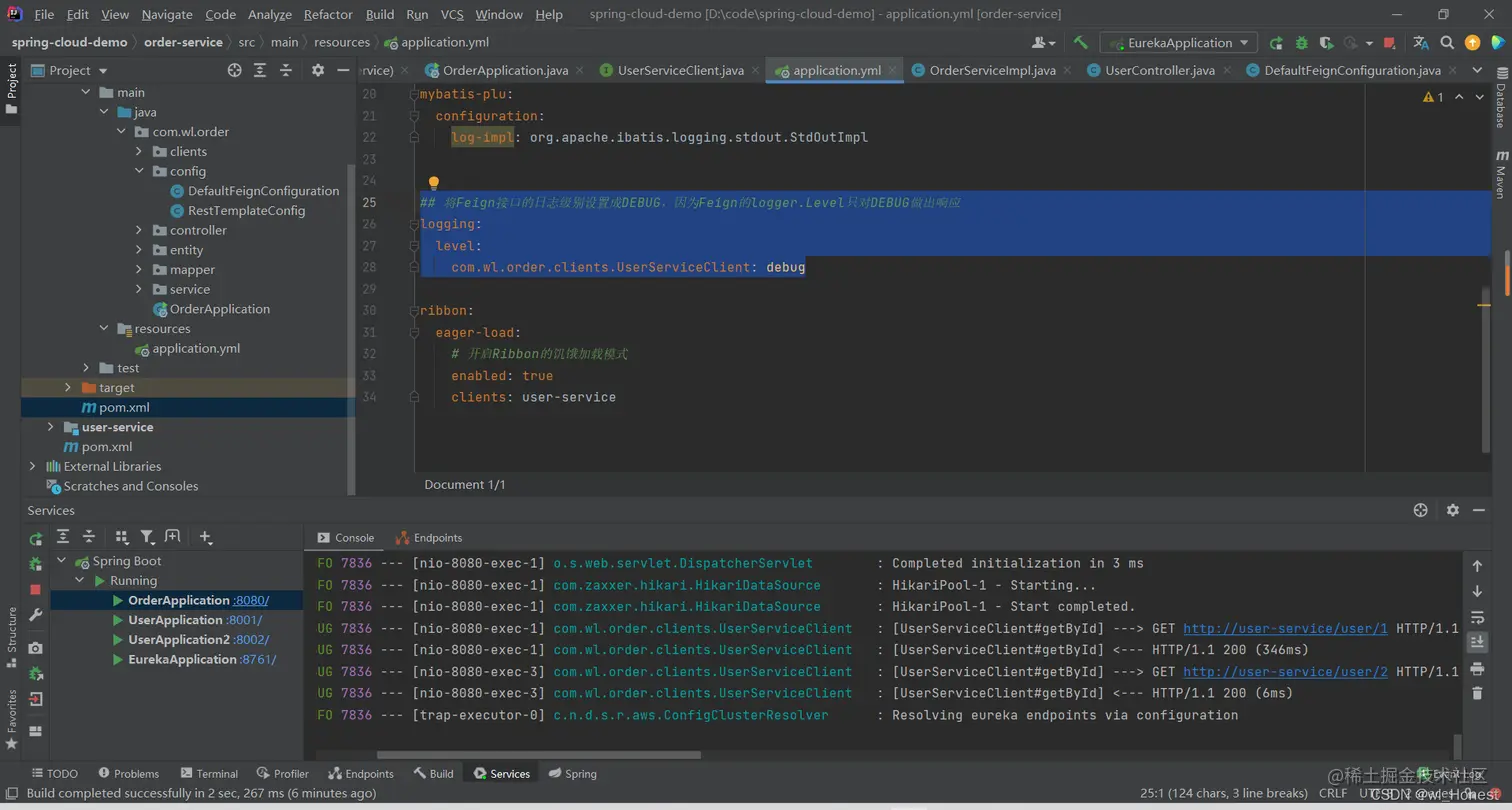Click the Debug bug icon in top toolbar

[x=1301, y=43]
